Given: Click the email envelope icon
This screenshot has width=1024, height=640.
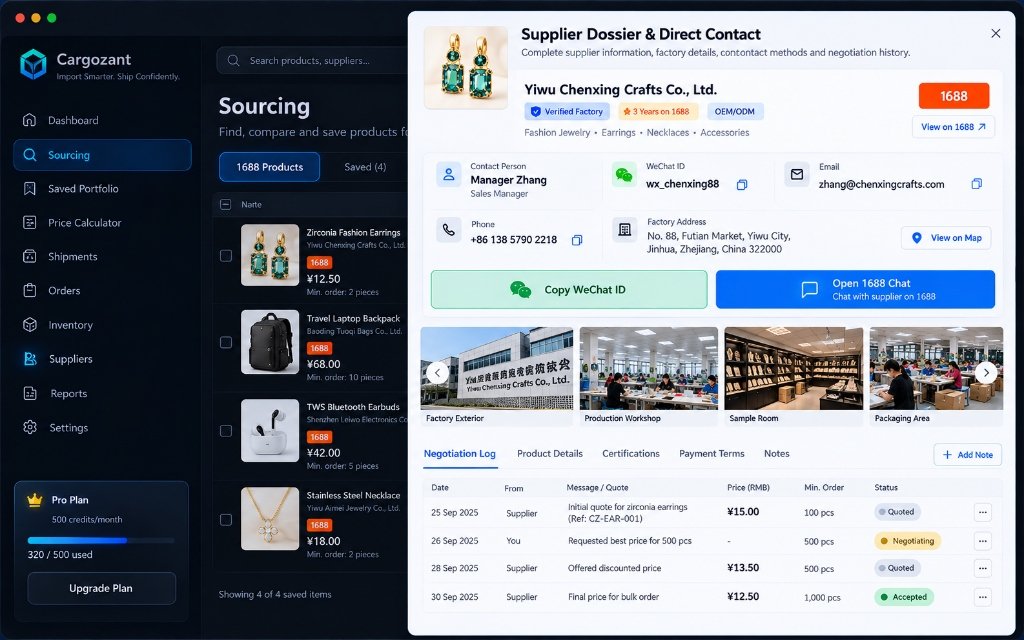Looking at the screenshot, I should 797,174.
